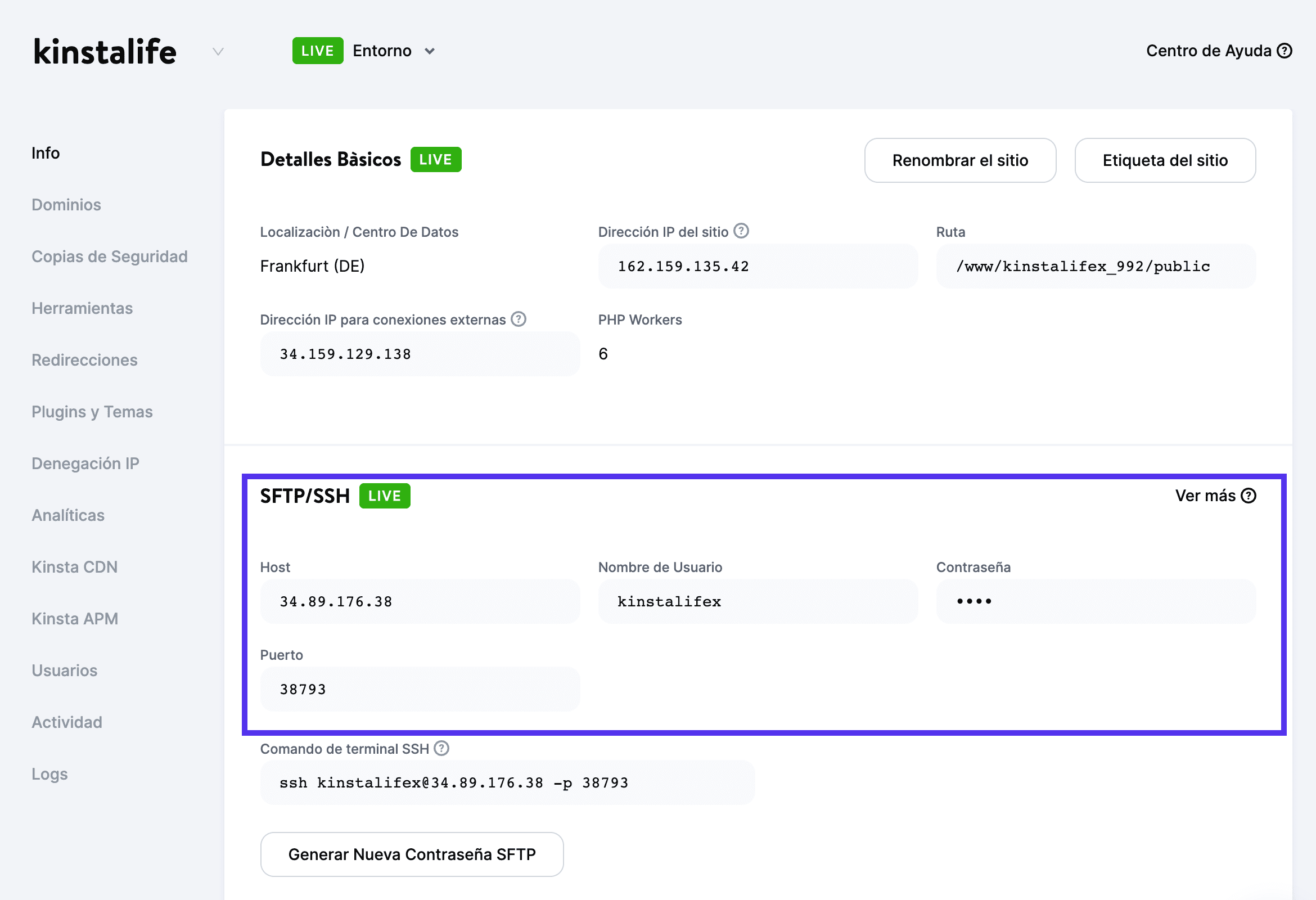This screenshot has height=900, width=1316.
Task: Click the Renombrar el sitio button
Action: (960, 160)
